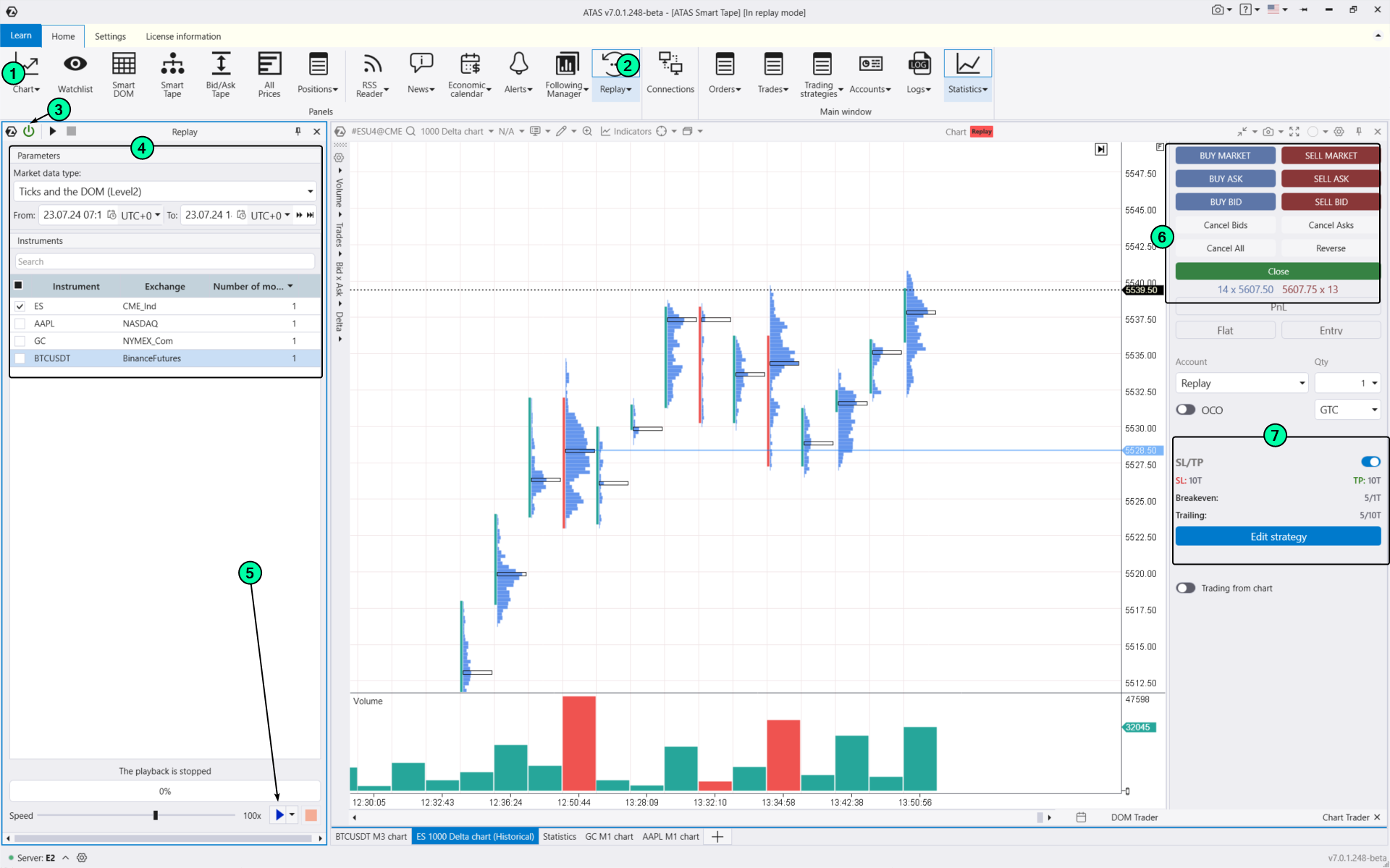1390x868 pixels.
Task: Open the Watchlist panel
Action: coord(75,72)
